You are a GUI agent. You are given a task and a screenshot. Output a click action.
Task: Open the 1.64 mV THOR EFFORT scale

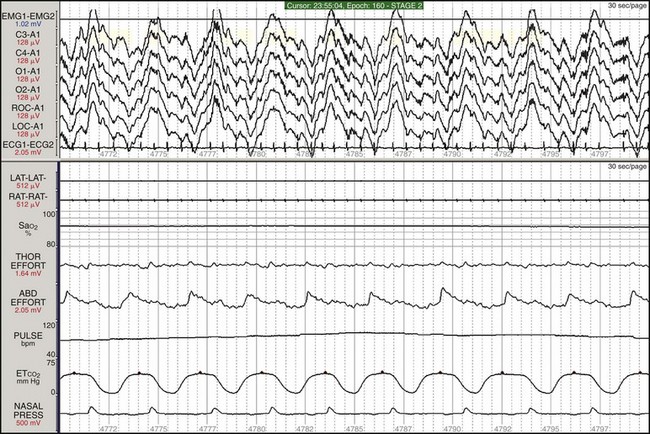coord(22,273)
